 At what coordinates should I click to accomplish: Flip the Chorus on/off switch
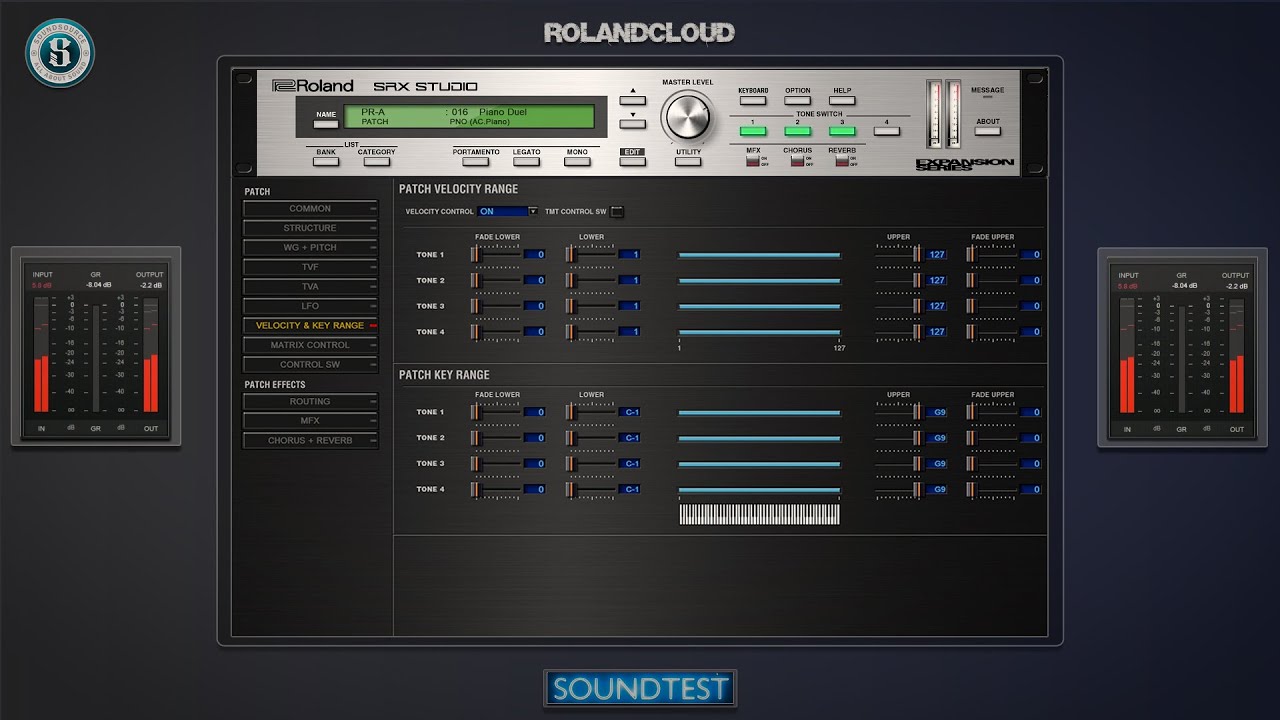coord(797,161)
